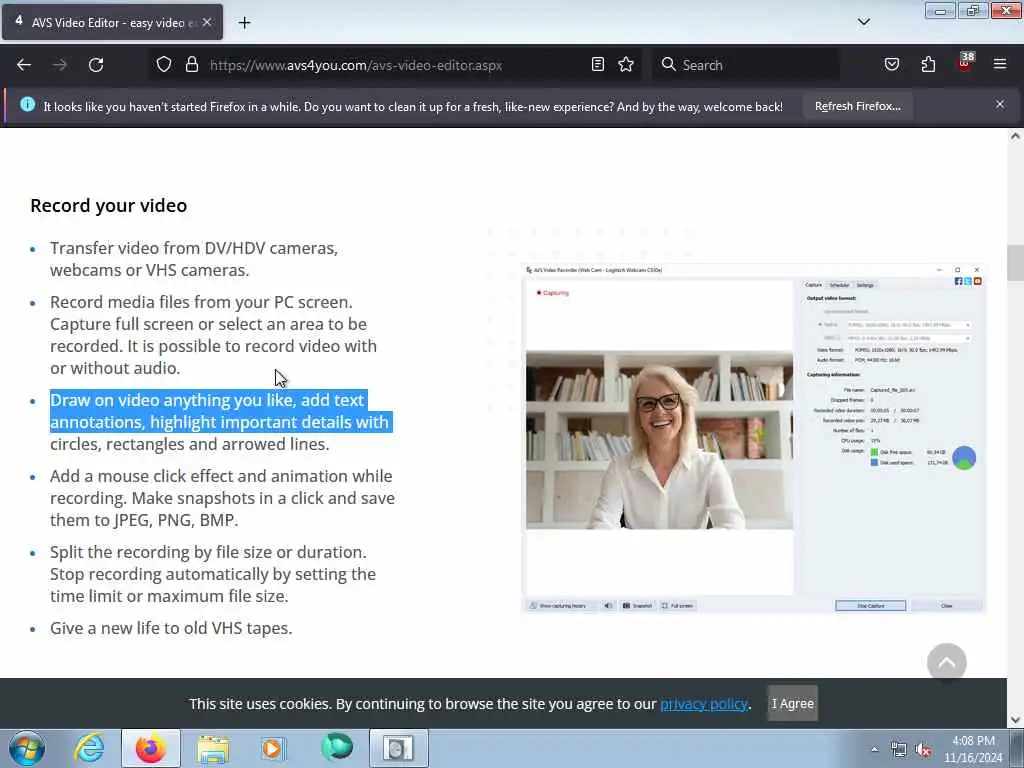Dismiss the Firefox refresh notification bar

tap(1000, 104)
